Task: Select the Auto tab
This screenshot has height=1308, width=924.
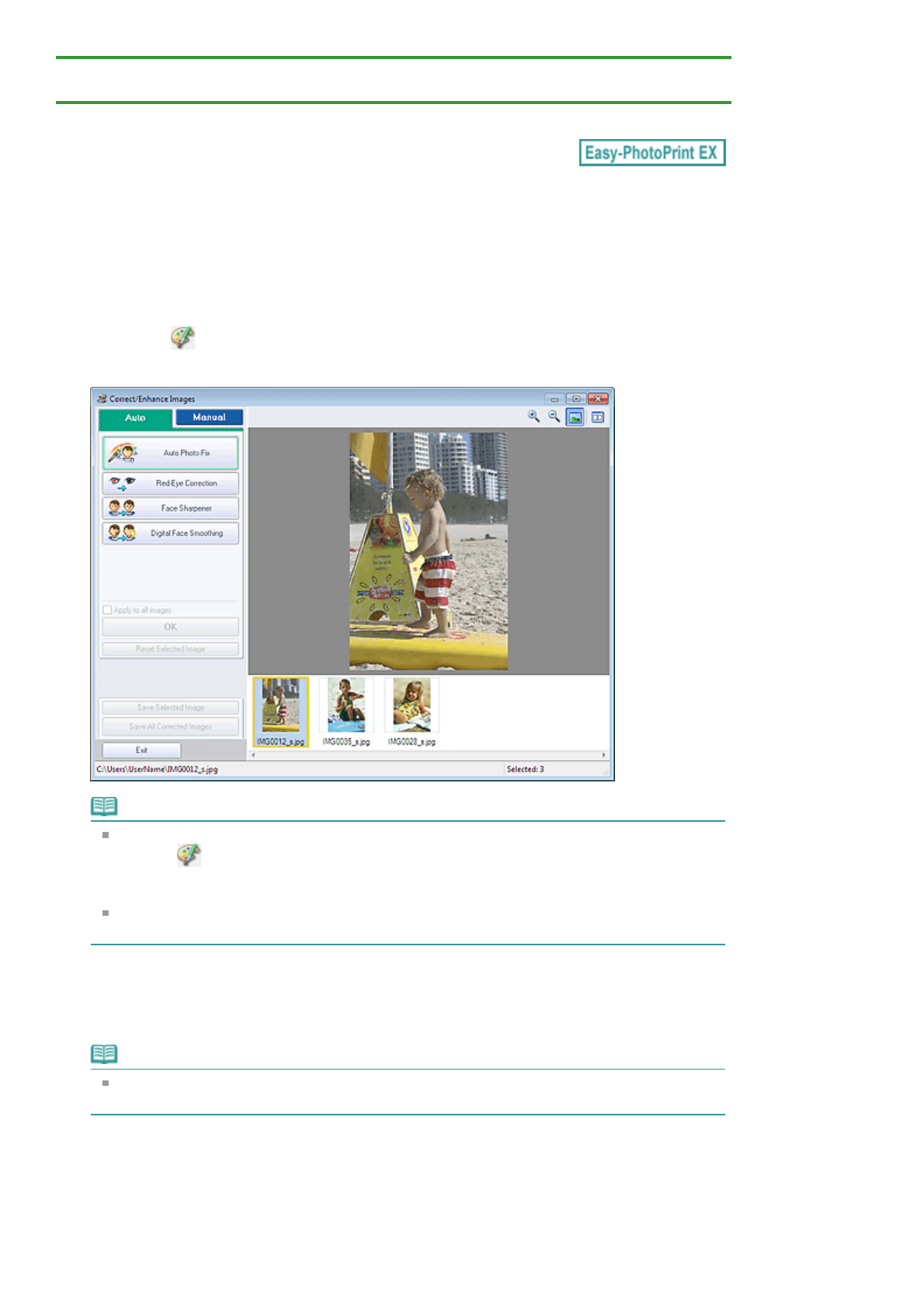Action: click(135, 419)
